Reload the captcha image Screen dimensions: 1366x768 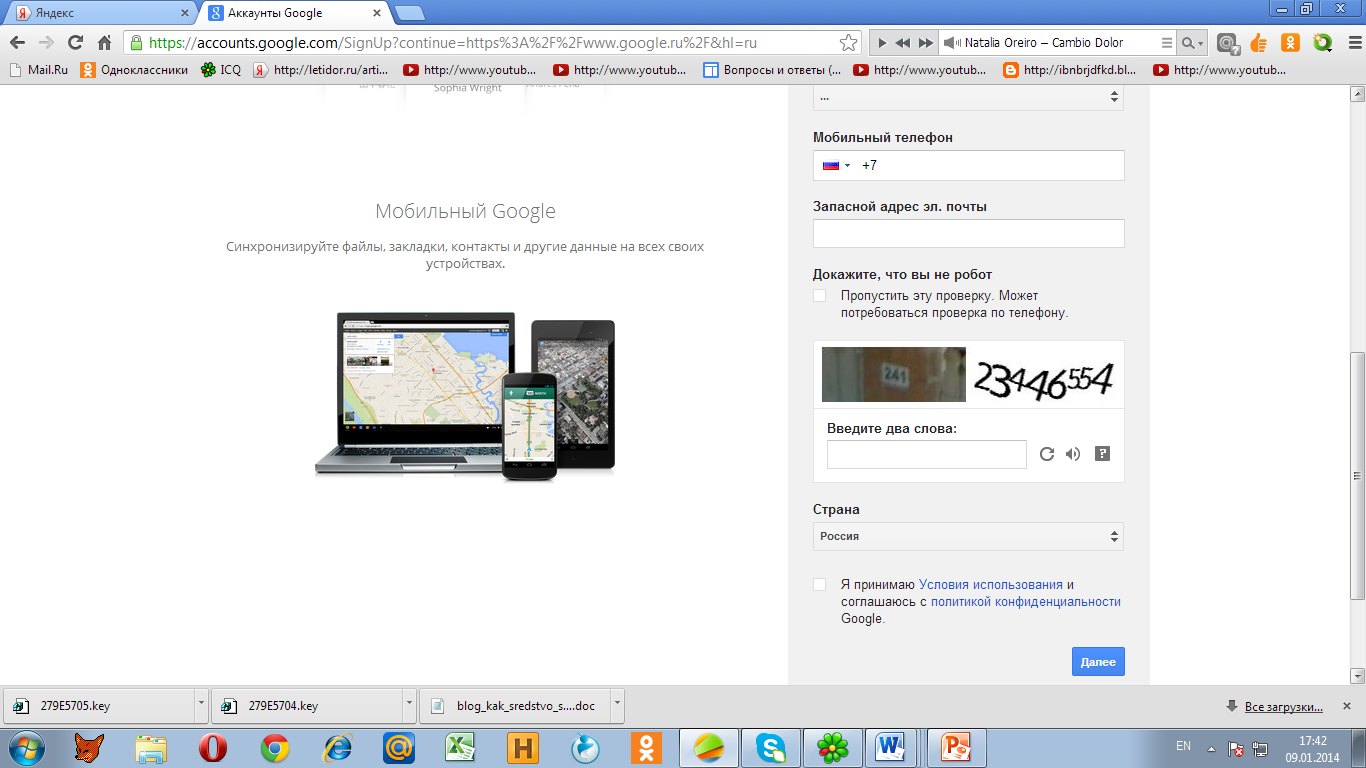click(x=1047, y=454)
